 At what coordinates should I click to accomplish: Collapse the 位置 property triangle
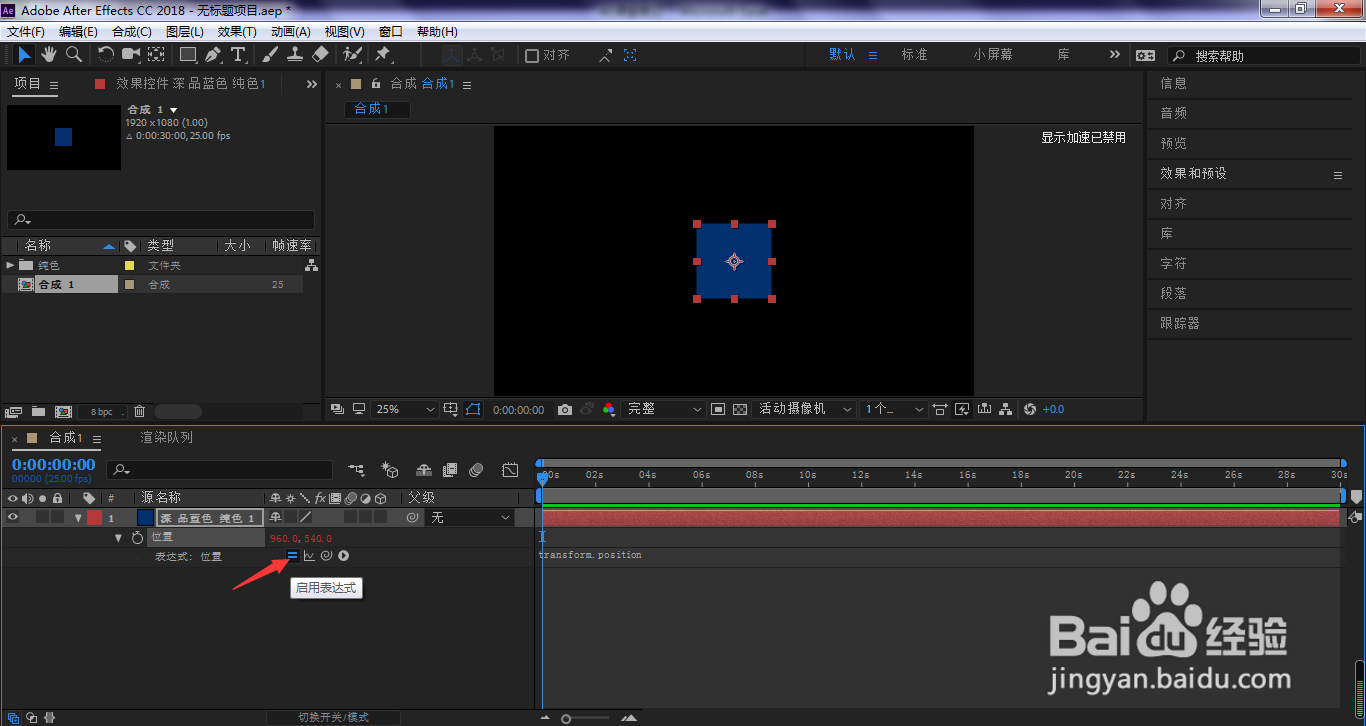(118, 537)
